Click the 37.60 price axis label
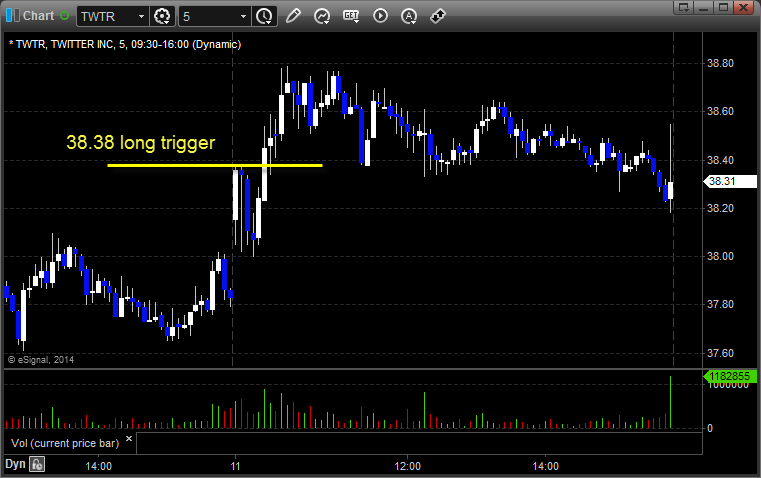This screenshot has height=478, width=761. click(720, 353)
